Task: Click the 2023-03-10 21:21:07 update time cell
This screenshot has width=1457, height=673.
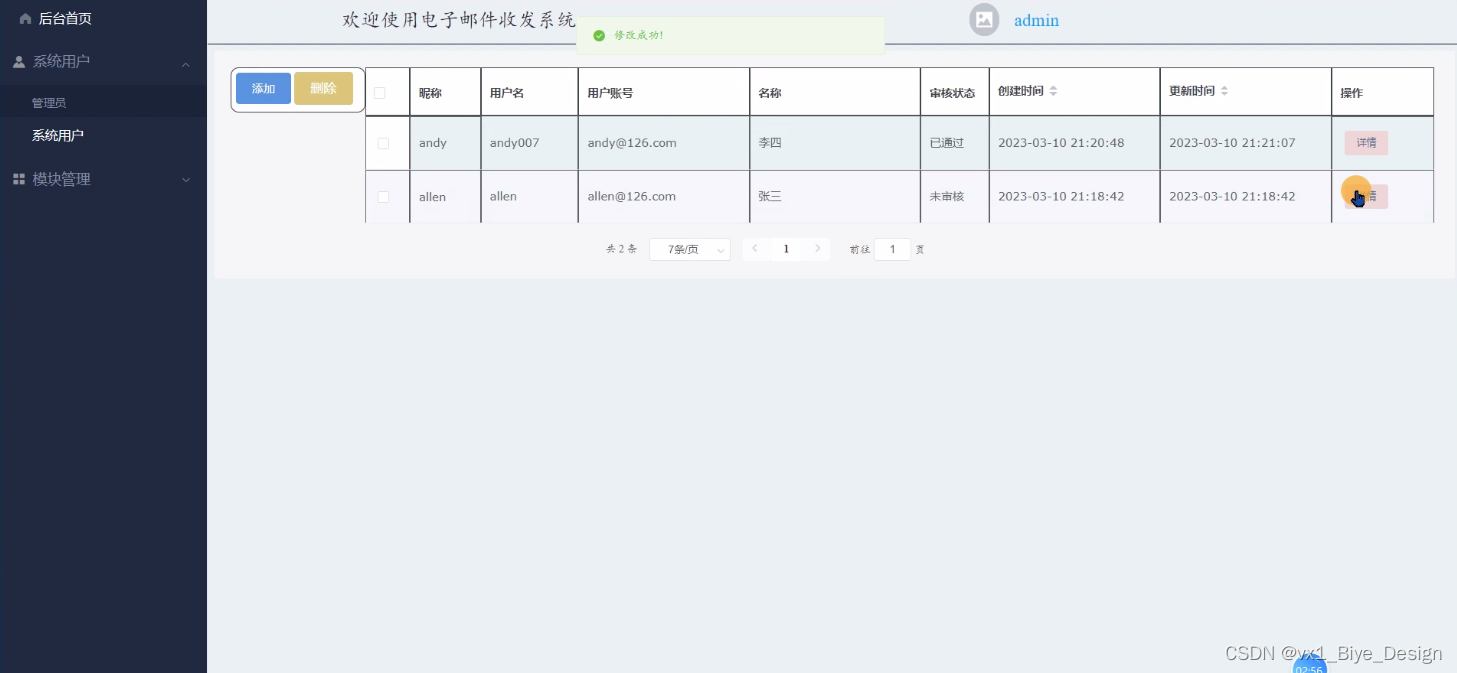Action: [1232, 143]
